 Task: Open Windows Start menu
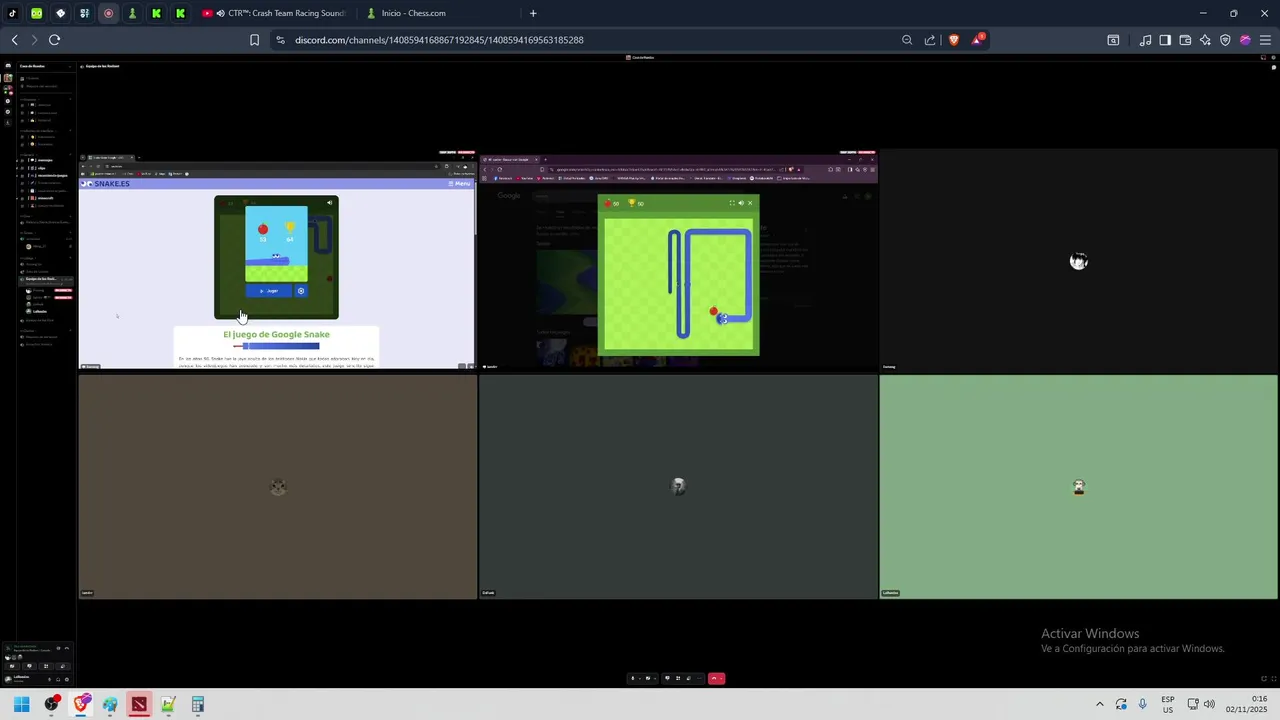point(21,705)
